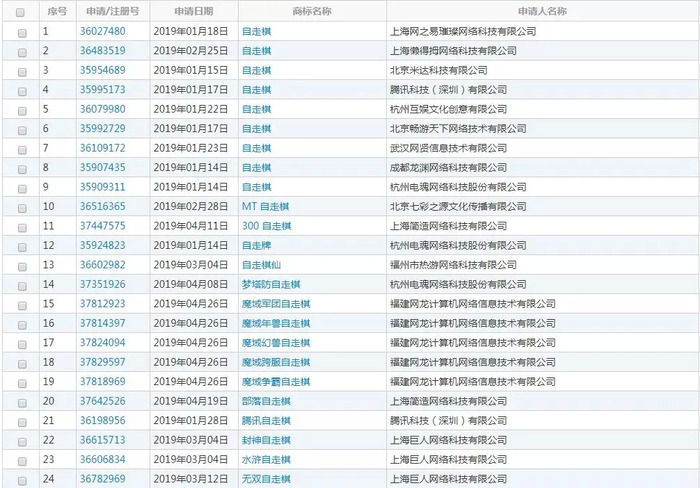Select checkbox for row 12 自走牌
This screenshot has height=488, width=700.
click(x=22, y=247)
